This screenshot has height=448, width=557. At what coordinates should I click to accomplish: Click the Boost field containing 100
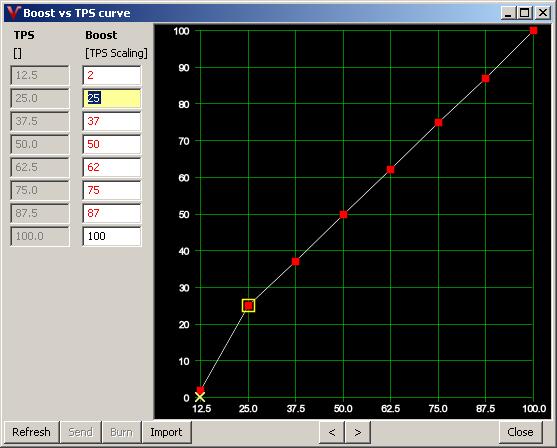(x=112, y=236)
